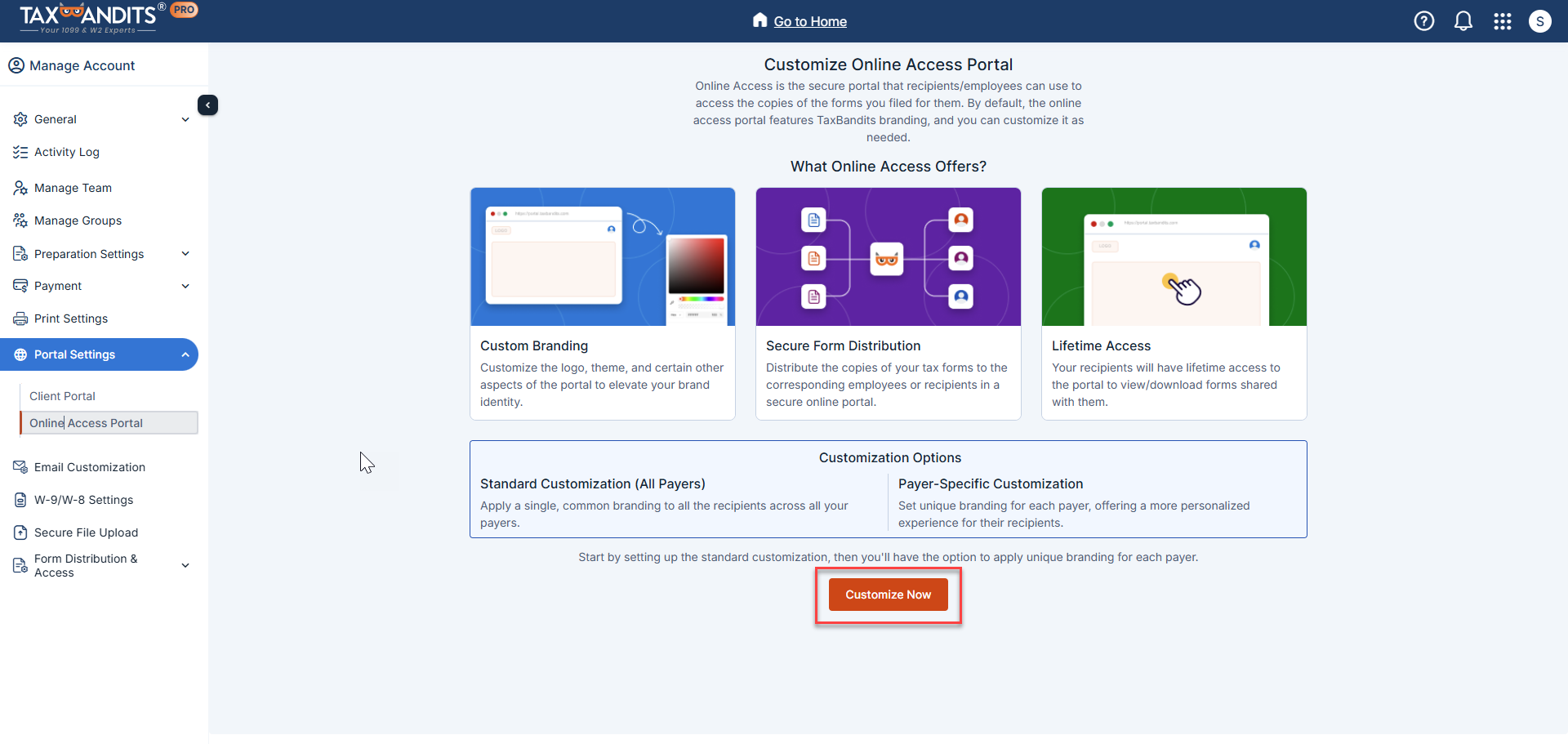1568x744 pixels.
Task: Click the Preparation Settings document icon
Action: (20, 254)
